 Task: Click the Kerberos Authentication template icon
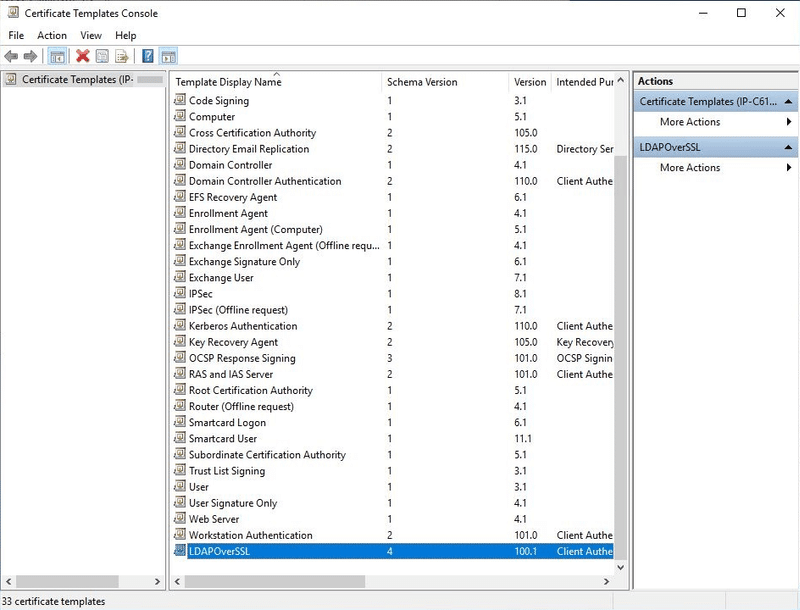tap(180, 325)
